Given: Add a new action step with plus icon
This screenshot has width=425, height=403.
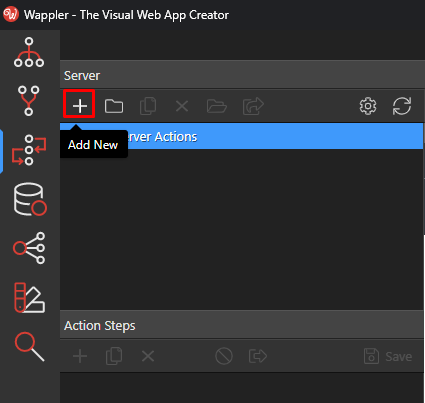Looking at the screenshot, I should 80,356.
